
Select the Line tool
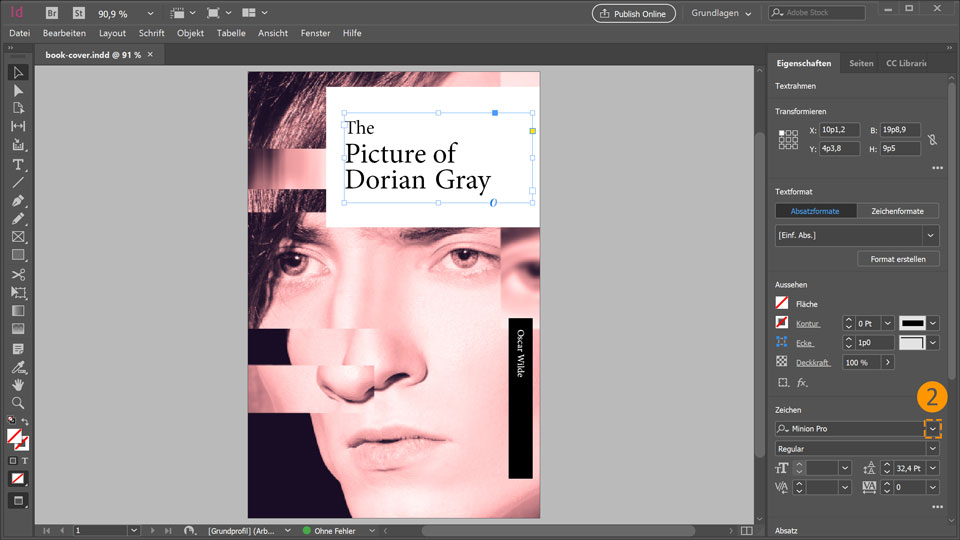tap(18, 182)
